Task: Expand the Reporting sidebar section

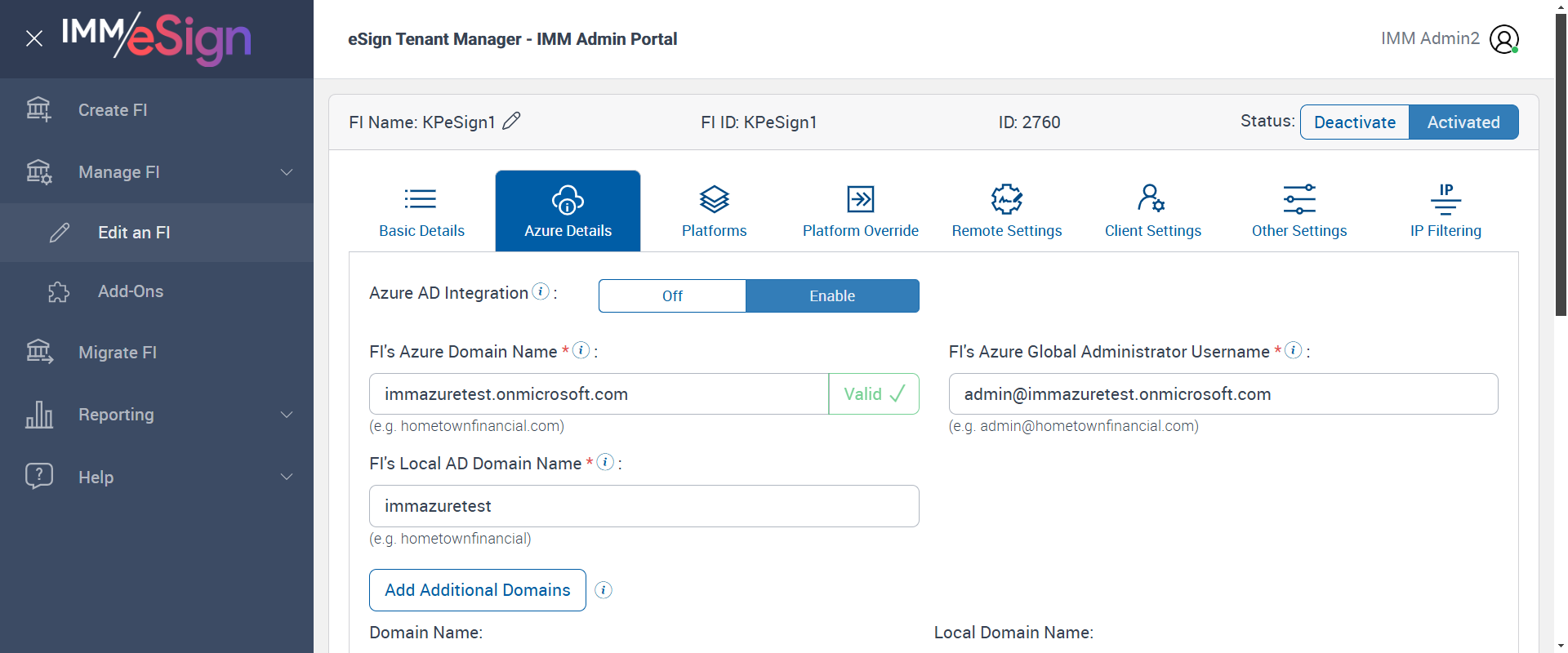Action: (x=287, y=415)
